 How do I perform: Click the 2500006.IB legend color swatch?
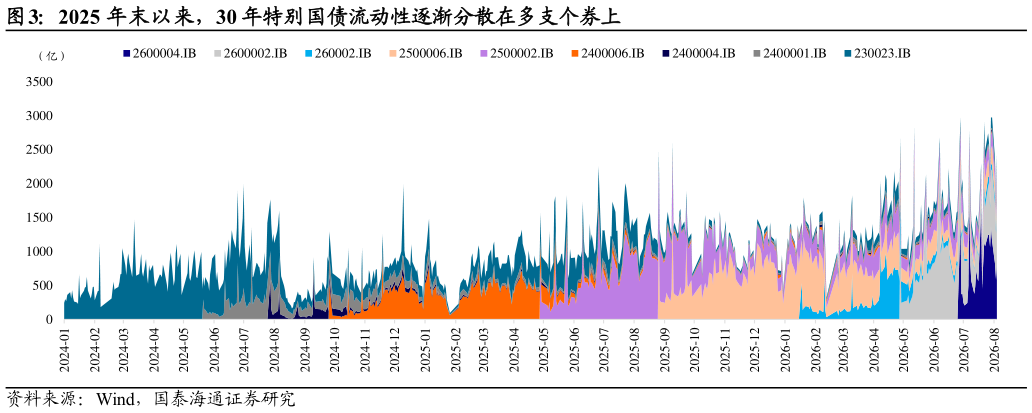392,54
